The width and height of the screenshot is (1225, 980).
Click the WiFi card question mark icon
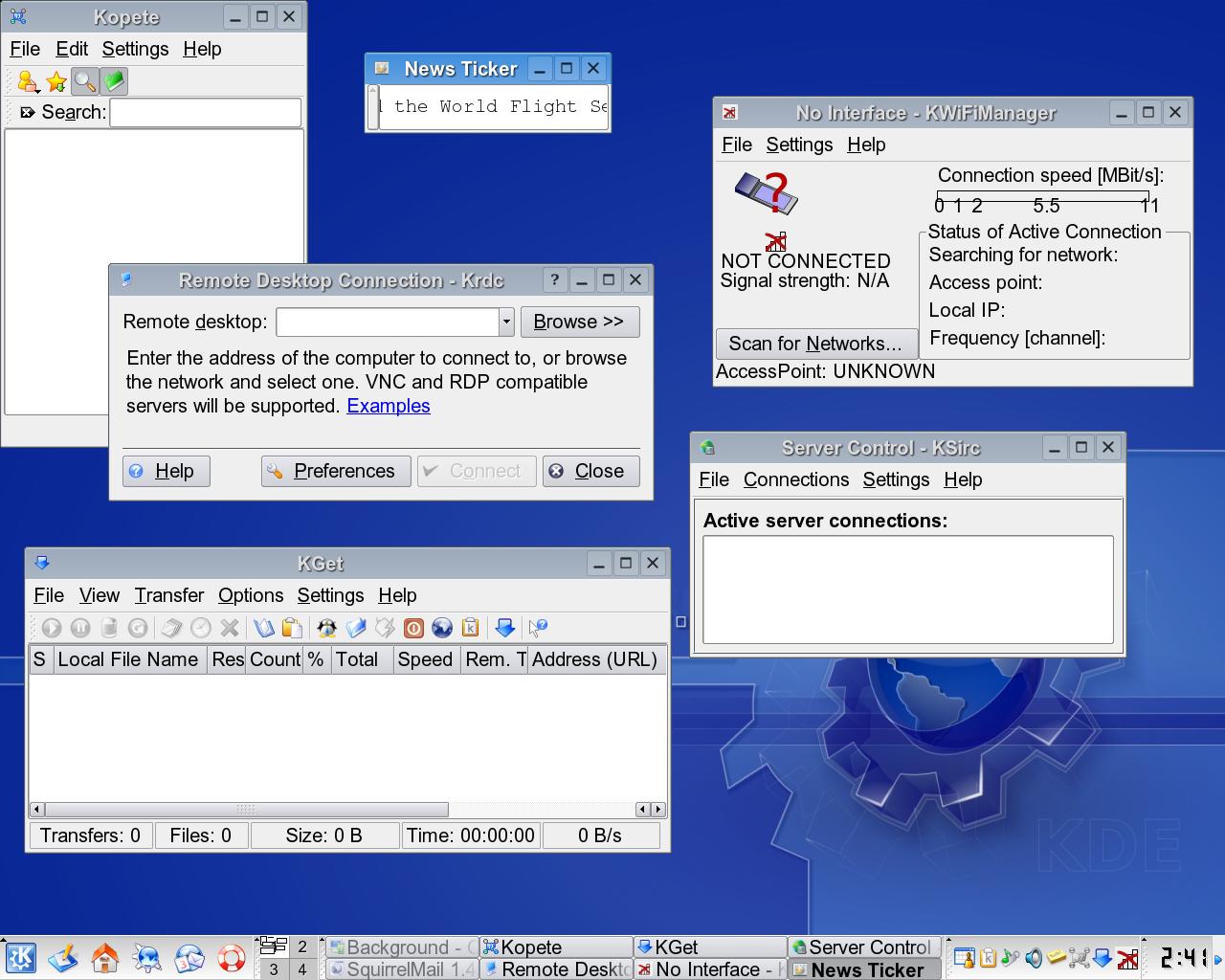[x=767, y=192]
